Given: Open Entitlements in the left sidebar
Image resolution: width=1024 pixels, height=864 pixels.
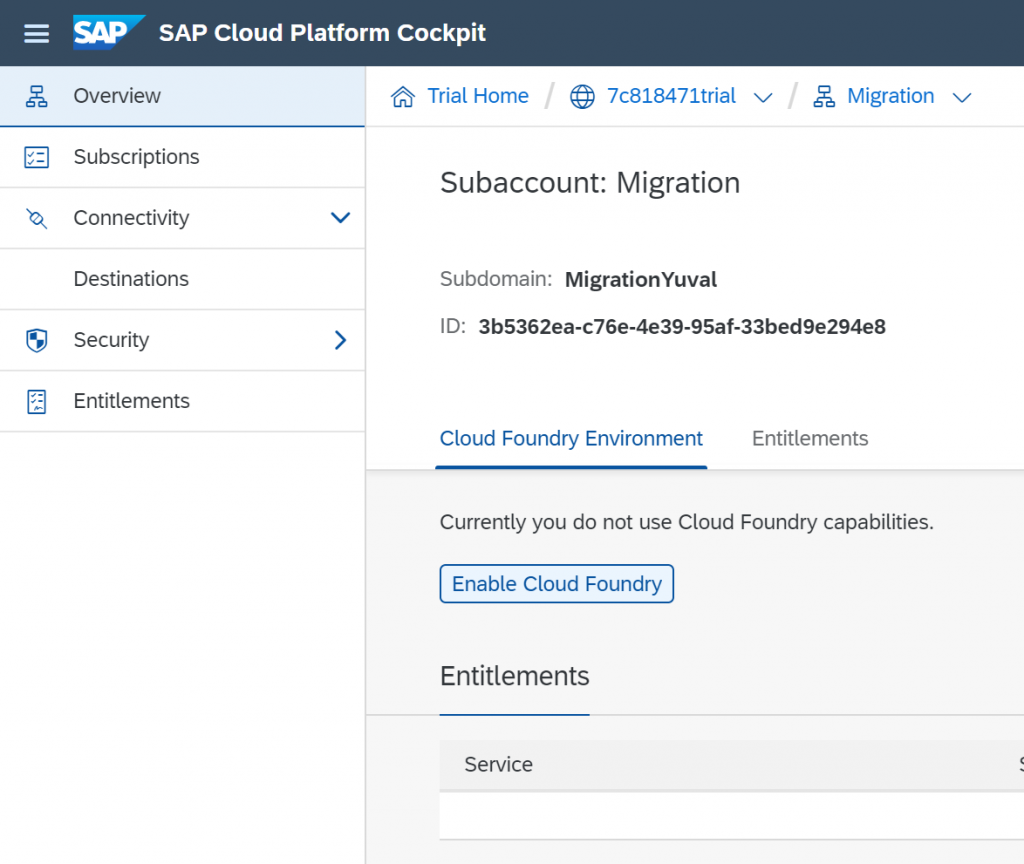Looking at the screenshot, I should (x=182, y=401).
